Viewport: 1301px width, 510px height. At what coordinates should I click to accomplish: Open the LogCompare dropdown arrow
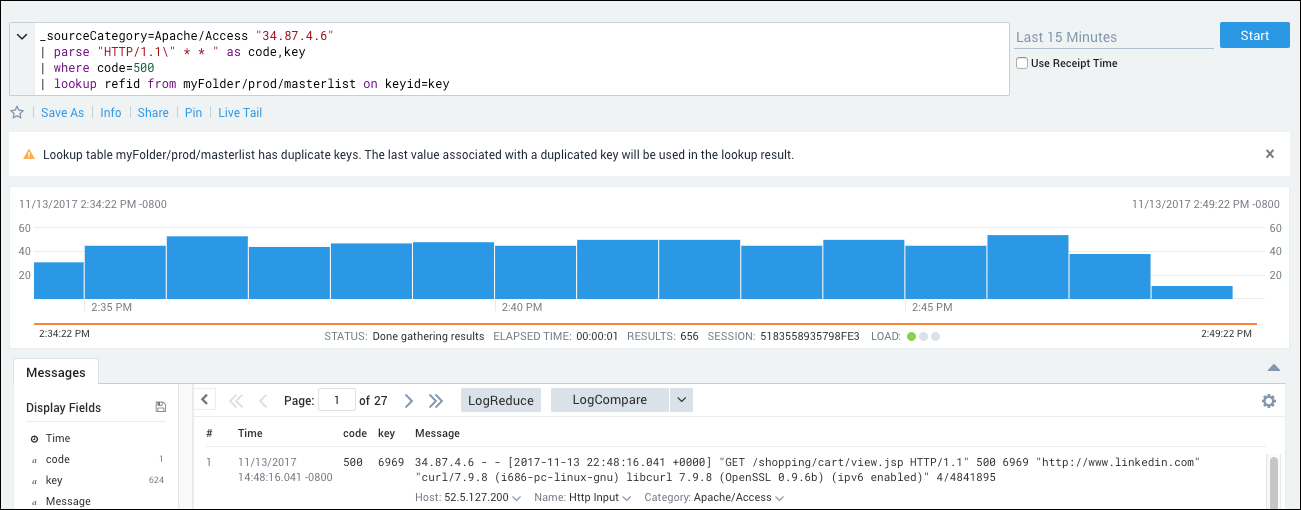[x=681, y=400]
